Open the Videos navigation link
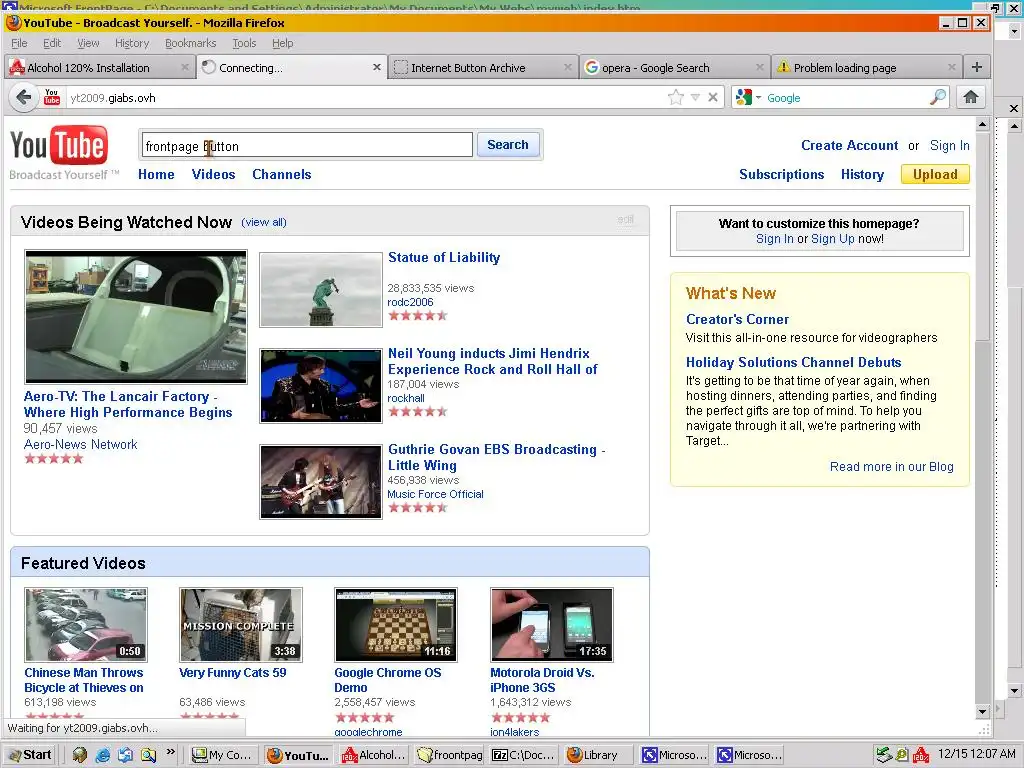 (214, 174)
